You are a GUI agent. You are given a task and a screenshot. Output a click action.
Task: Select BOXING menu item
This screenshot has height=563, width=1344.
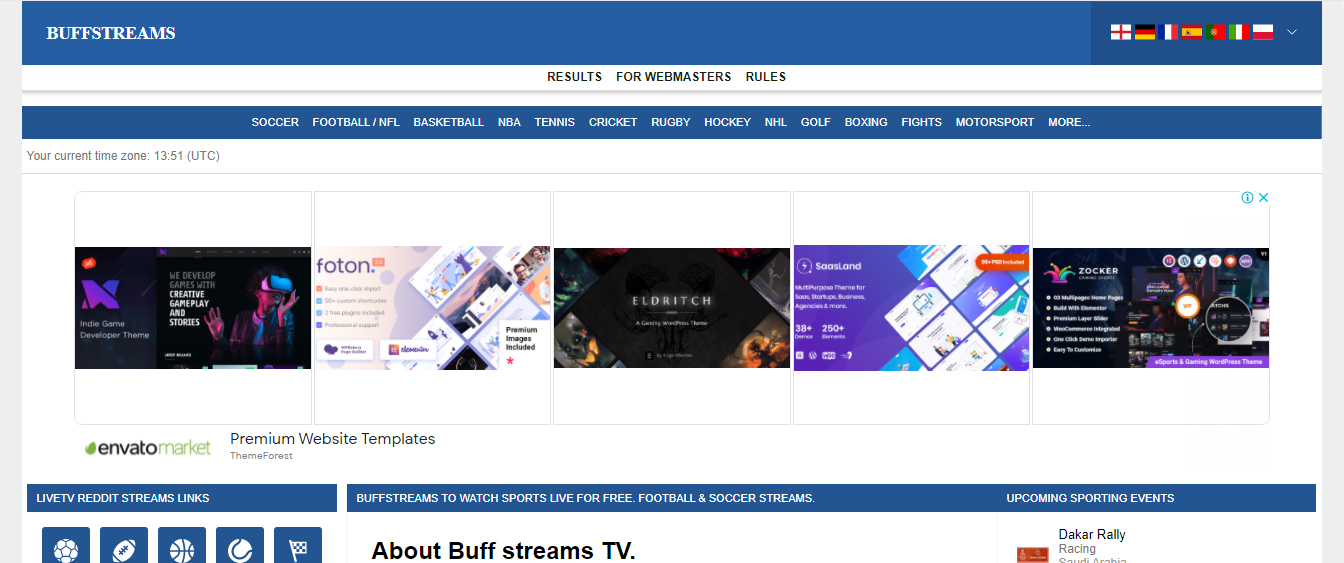(866, 122)
